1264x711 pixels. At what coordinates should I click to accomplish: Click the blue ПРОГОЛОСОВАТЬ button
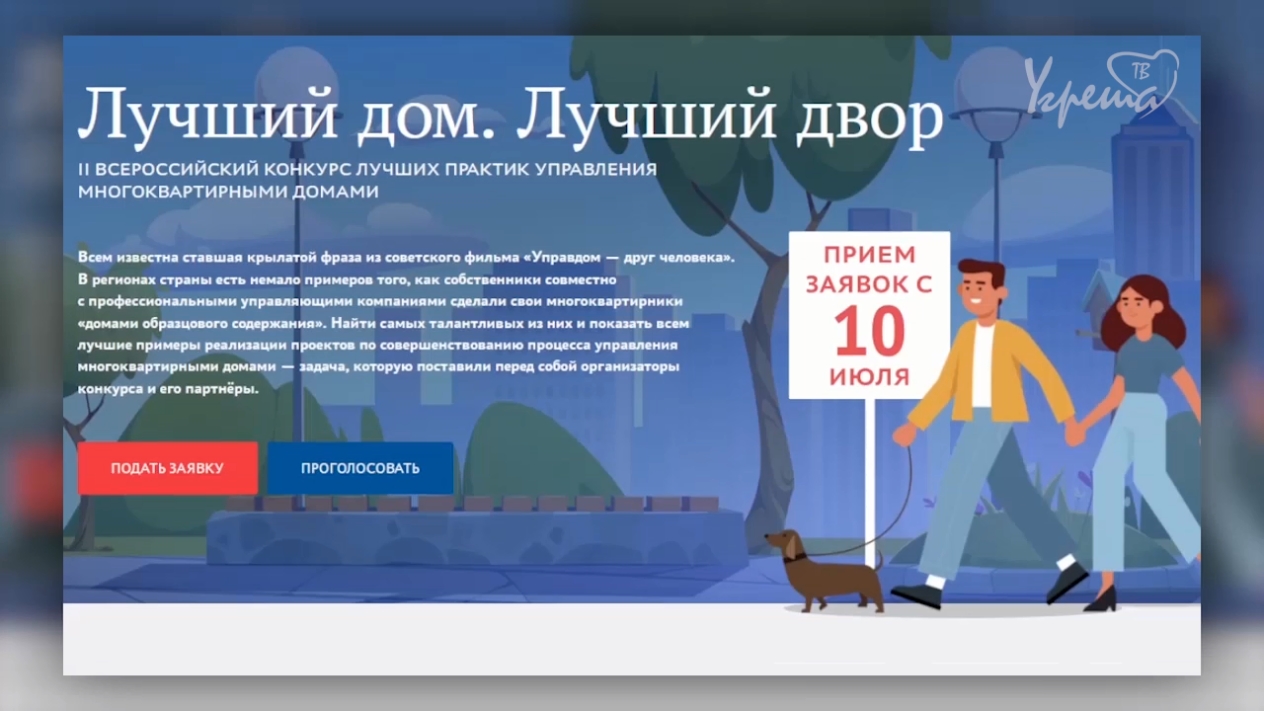[x=360, y=468]
